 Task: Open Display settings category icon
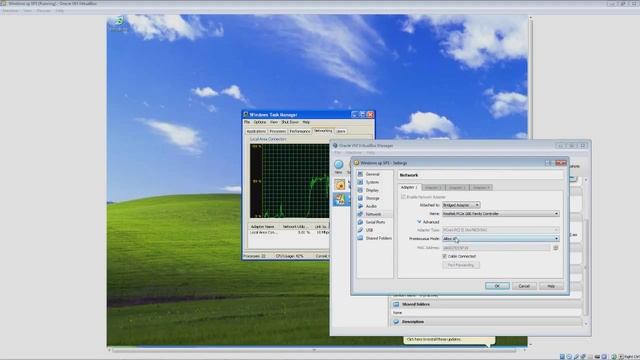(360, 190)
